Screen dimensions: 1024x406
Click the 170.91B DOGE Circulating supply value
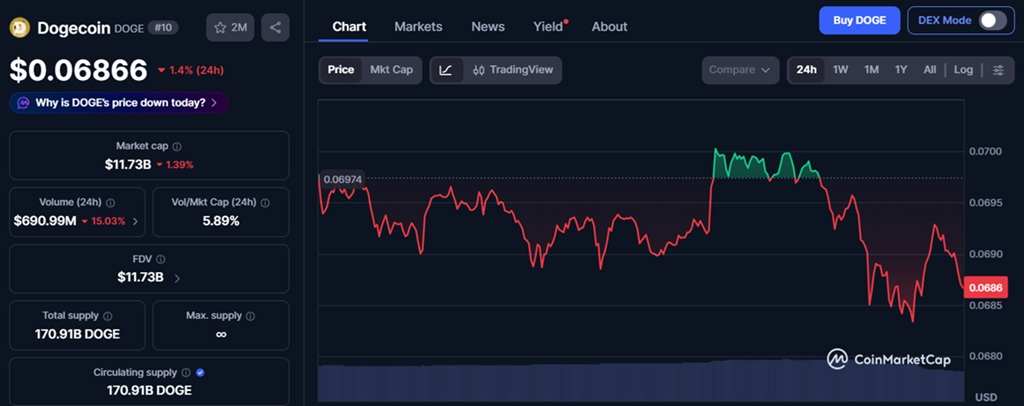coord(149,390)
